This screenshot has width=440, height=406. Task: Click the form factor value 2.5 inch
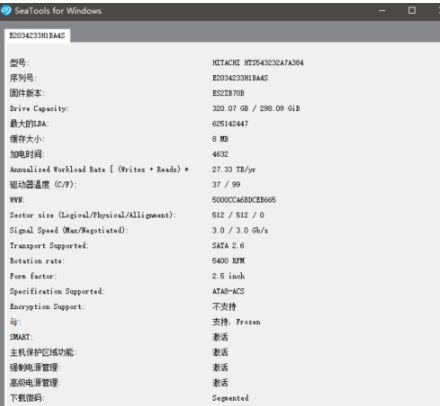(228, 276)
